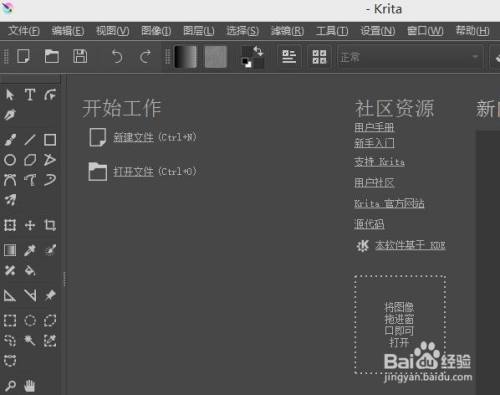Open the 新手入门 link
500x395 pixels.
point(374,143)
